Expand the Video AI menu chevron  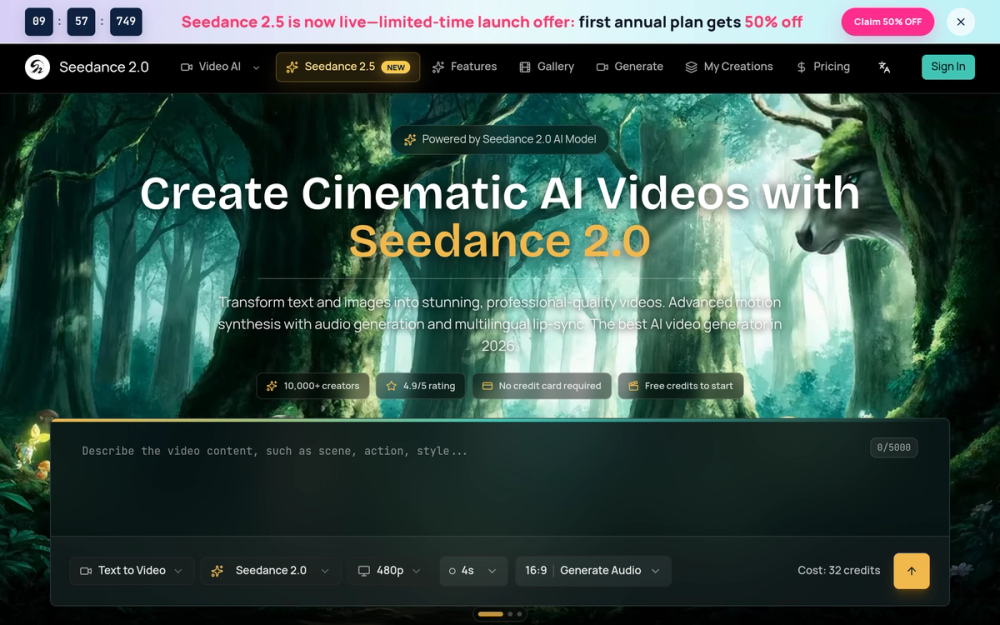256,68
